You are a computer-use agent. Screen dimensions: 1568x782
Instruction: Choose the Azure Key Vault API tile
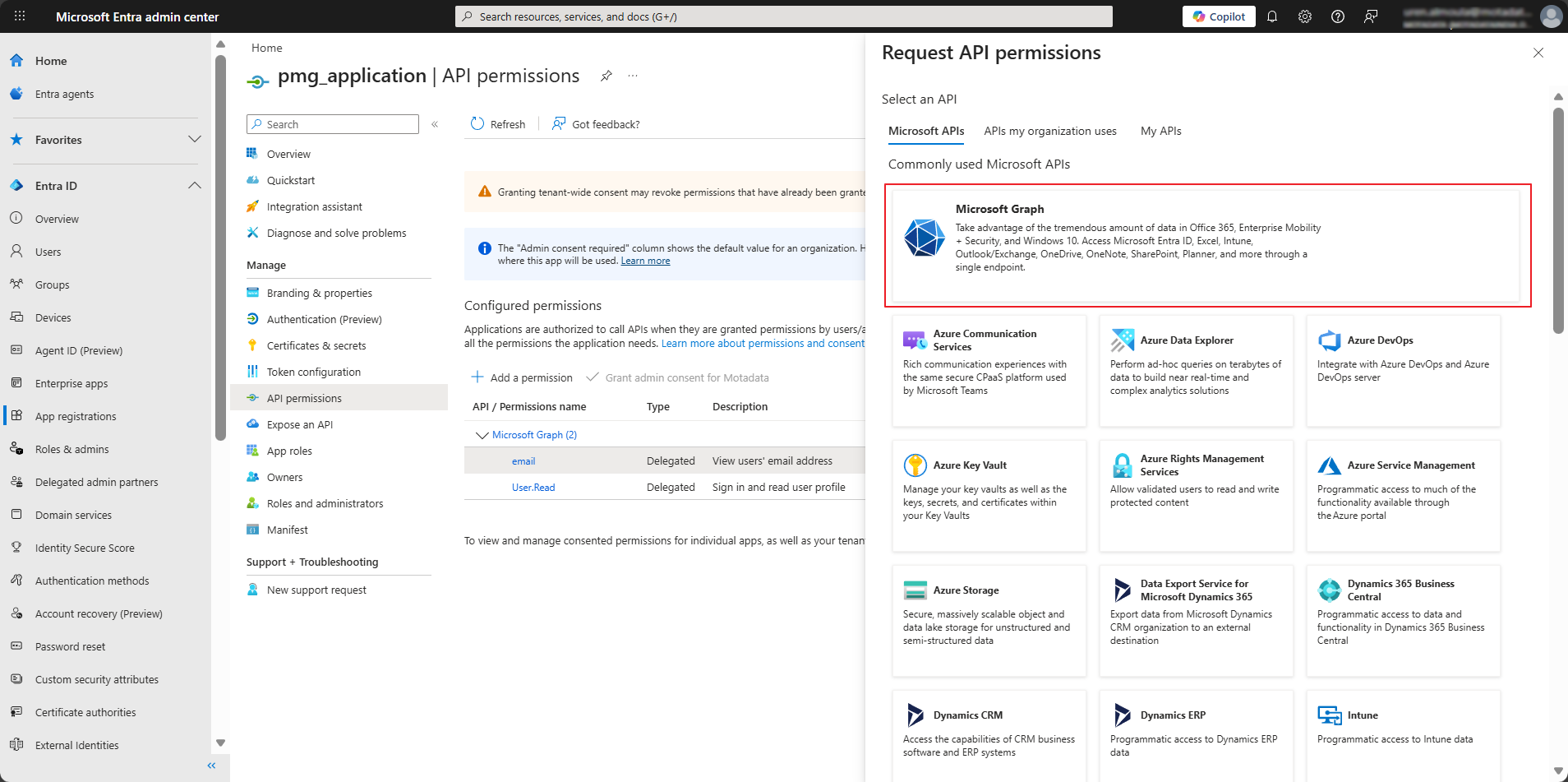(x=989, y=495)
